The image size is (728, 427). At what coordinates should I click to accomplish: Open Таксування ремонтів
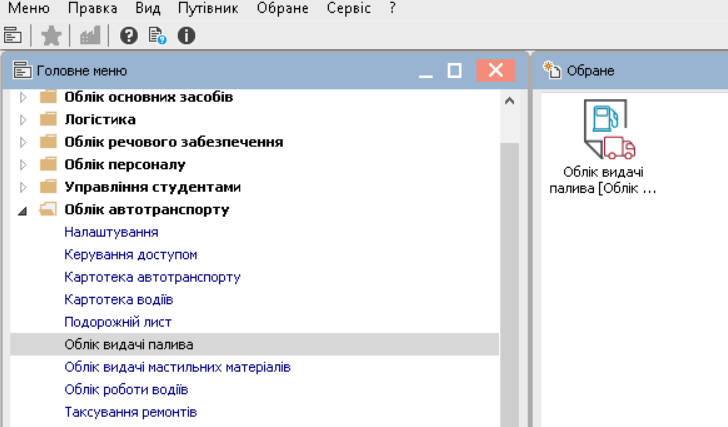(x=130, y=412)
